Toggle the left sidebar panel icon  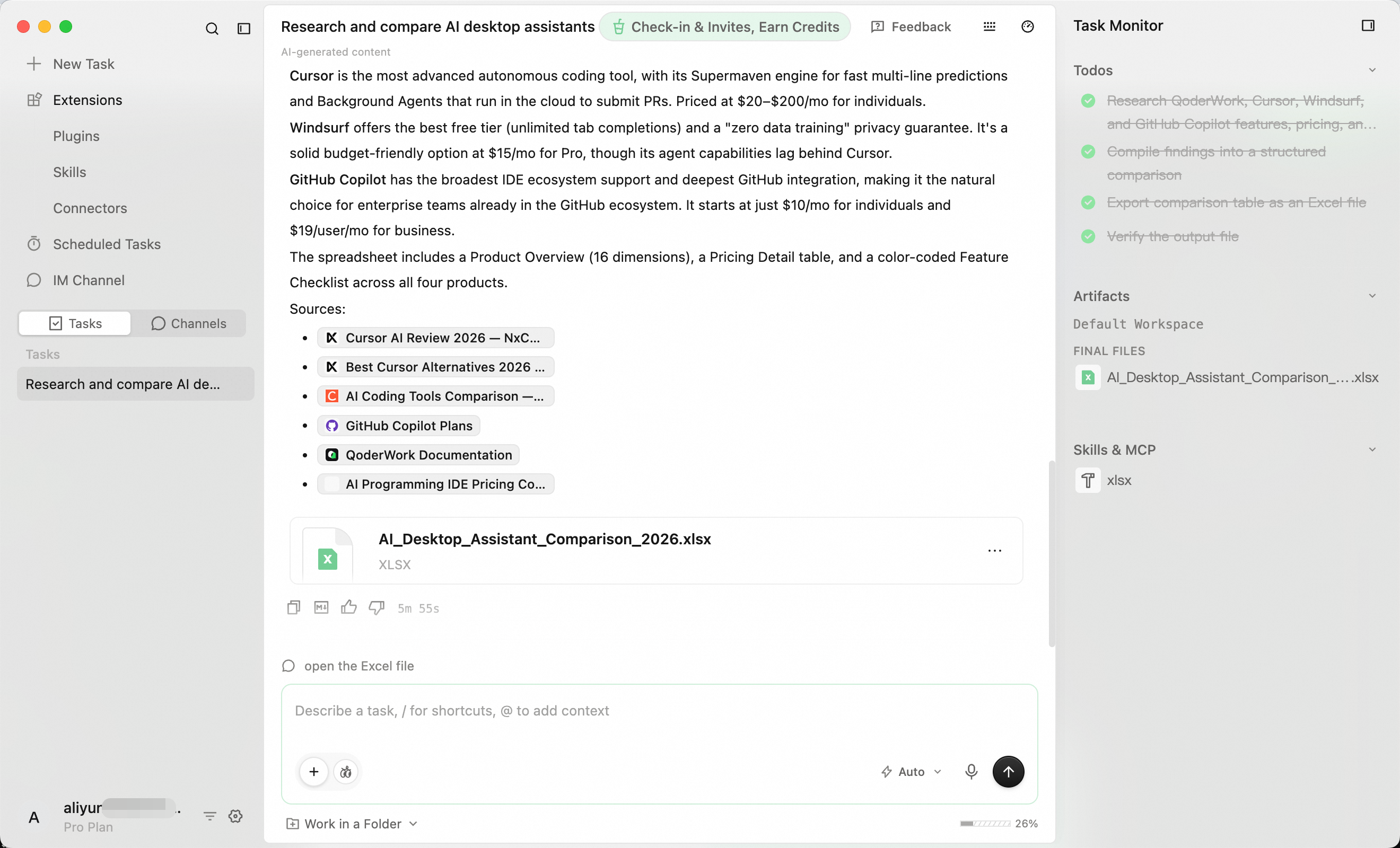click(244, 29)
